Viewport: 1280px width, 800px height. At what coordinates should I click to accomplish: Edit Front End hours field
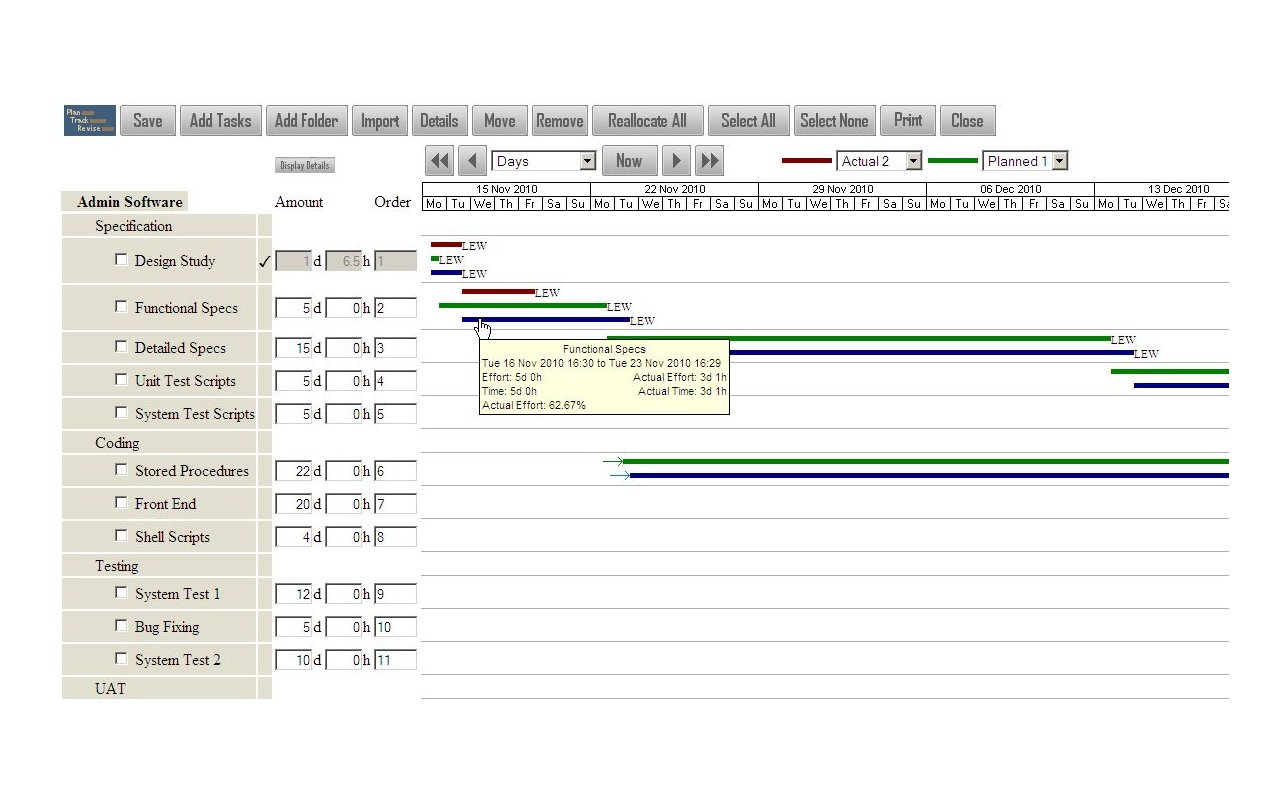[x=344, y=504]
